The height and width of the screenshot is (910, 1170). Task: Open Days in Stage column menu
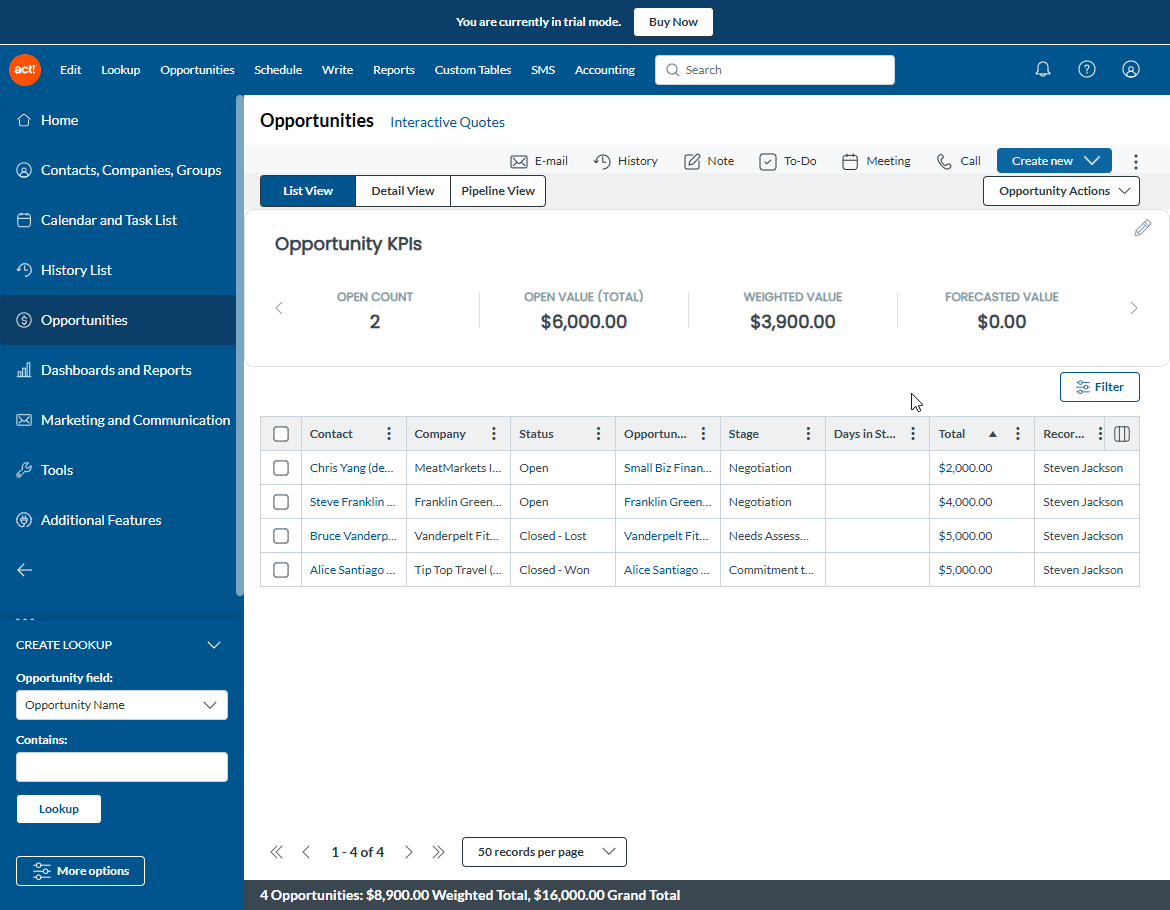[913, 434]
